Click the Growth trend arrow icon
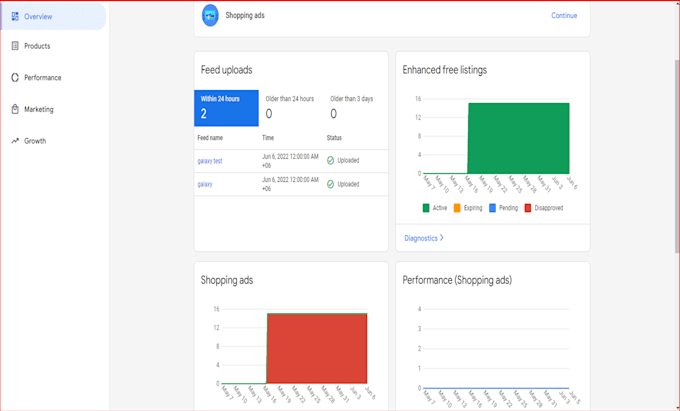 point(15,141)
